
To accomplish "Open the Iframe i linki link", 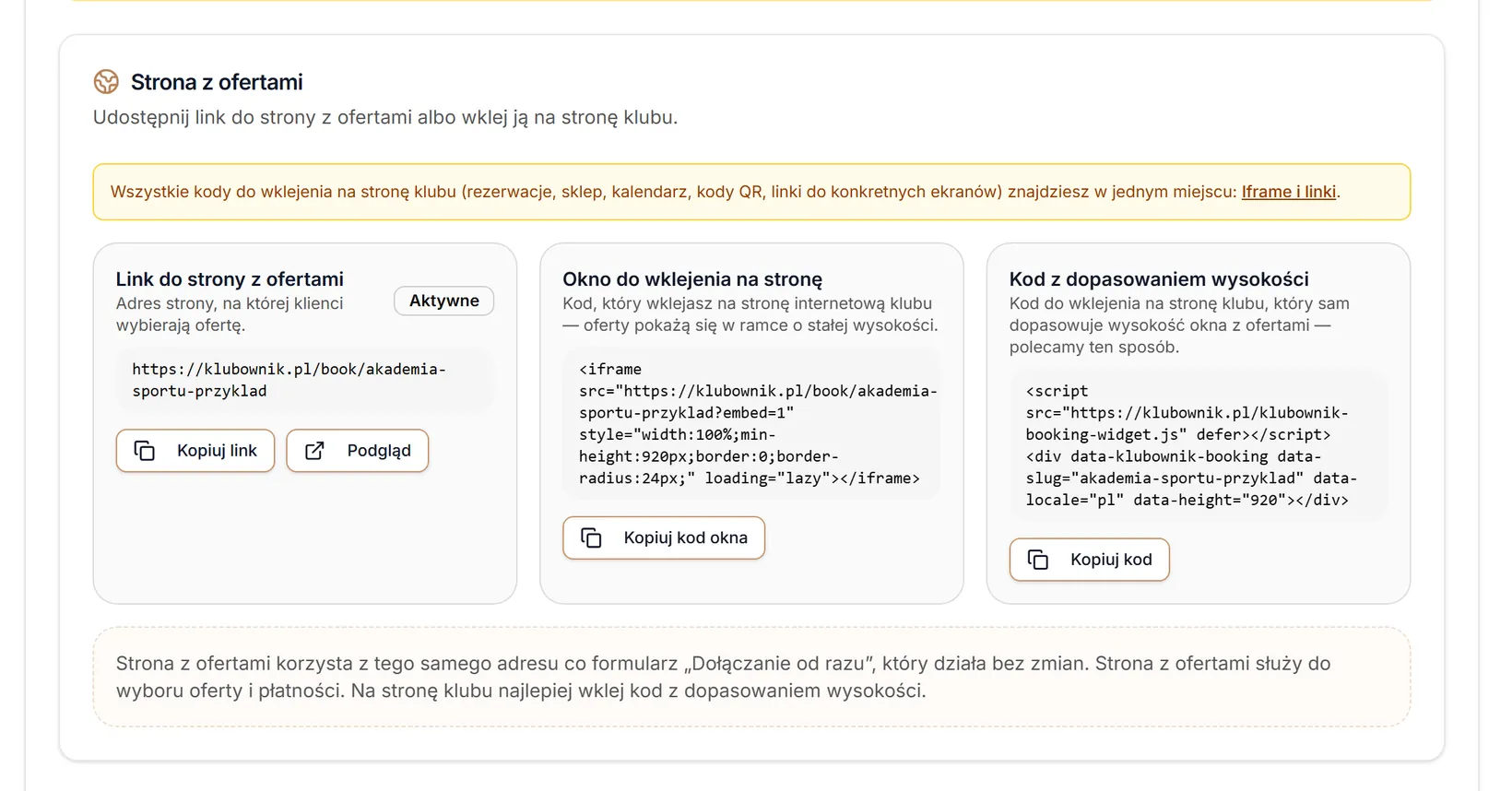I will pyautogui.click(x=1289, y=192).
